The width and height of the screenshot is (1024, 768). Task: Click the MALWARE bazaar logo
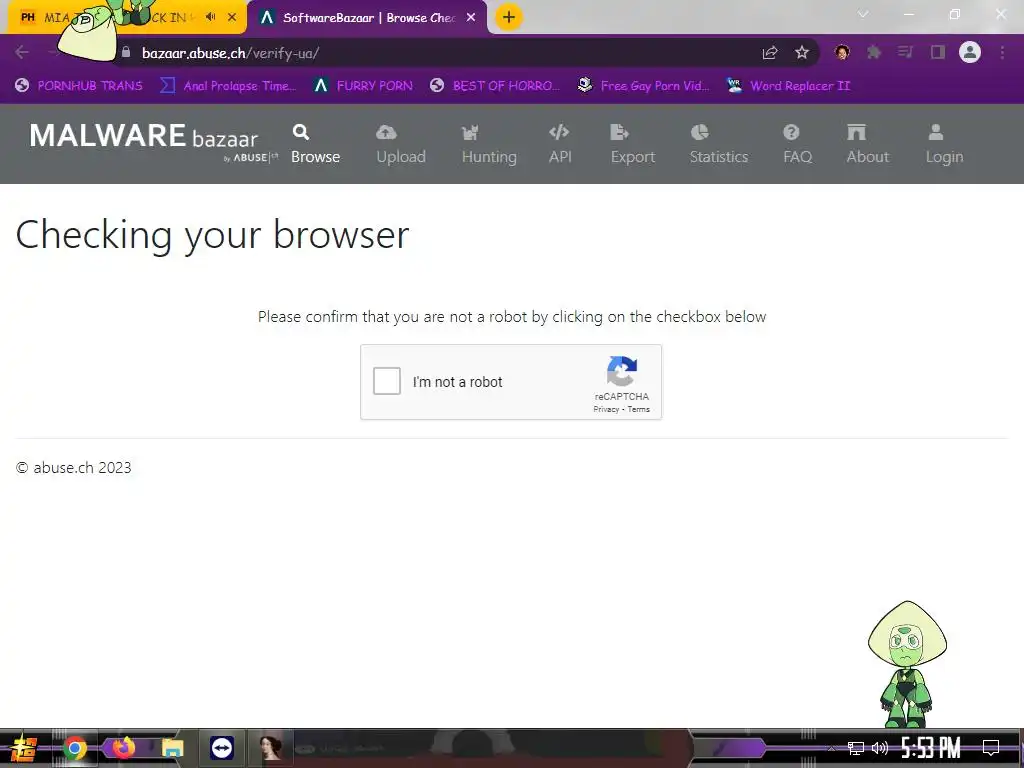(153, 140)
